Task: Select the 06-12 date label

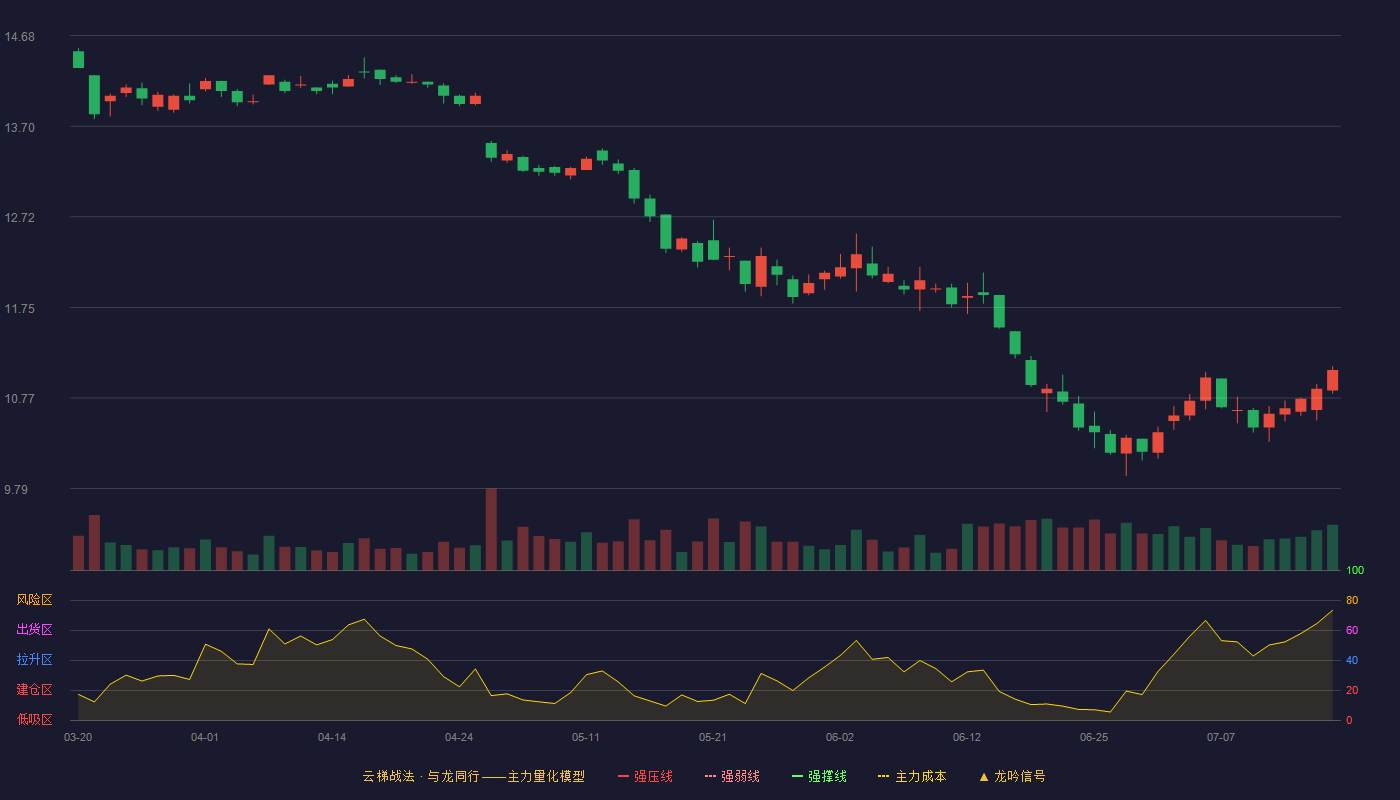Action: [967, 737]
